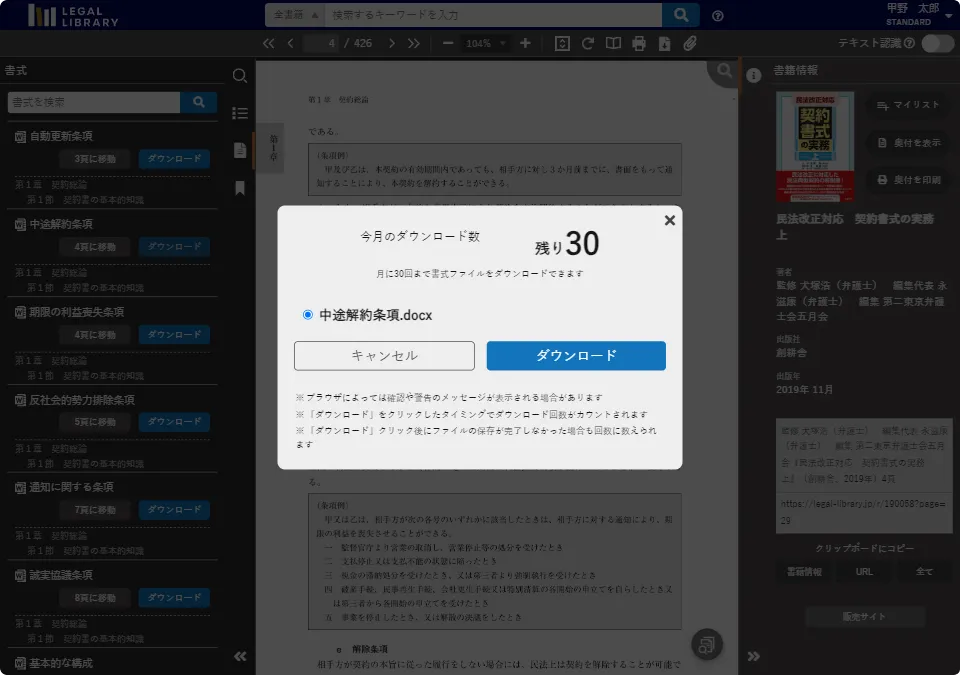Click 8頁に移動 under 誠実協議条項

tap(95, 598)
